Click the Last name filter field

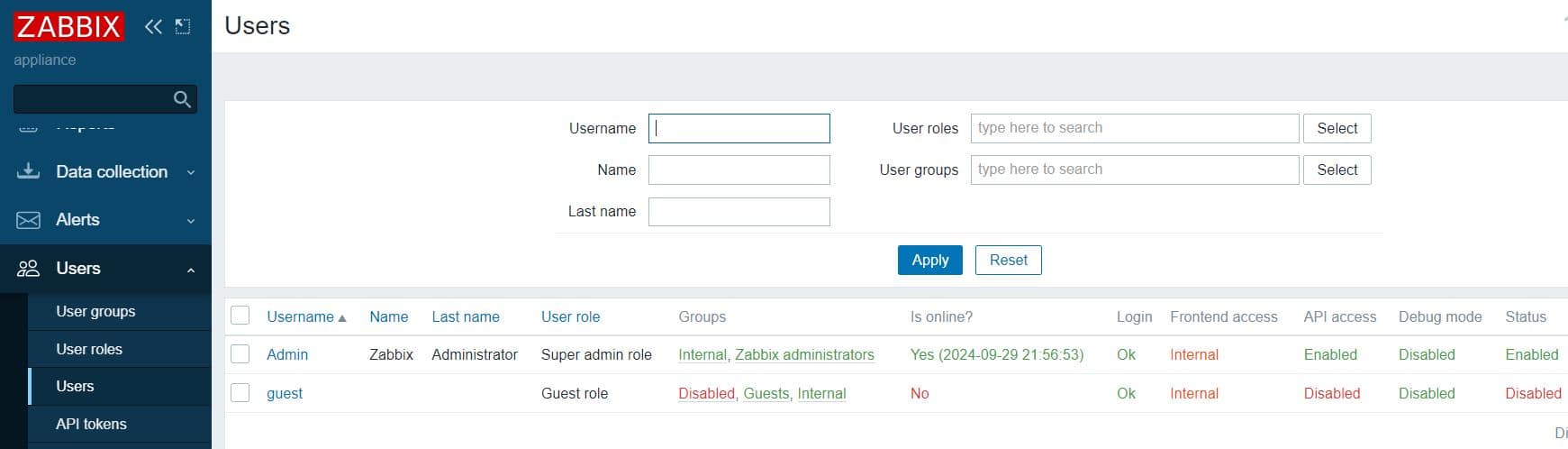tap(739, 211)
